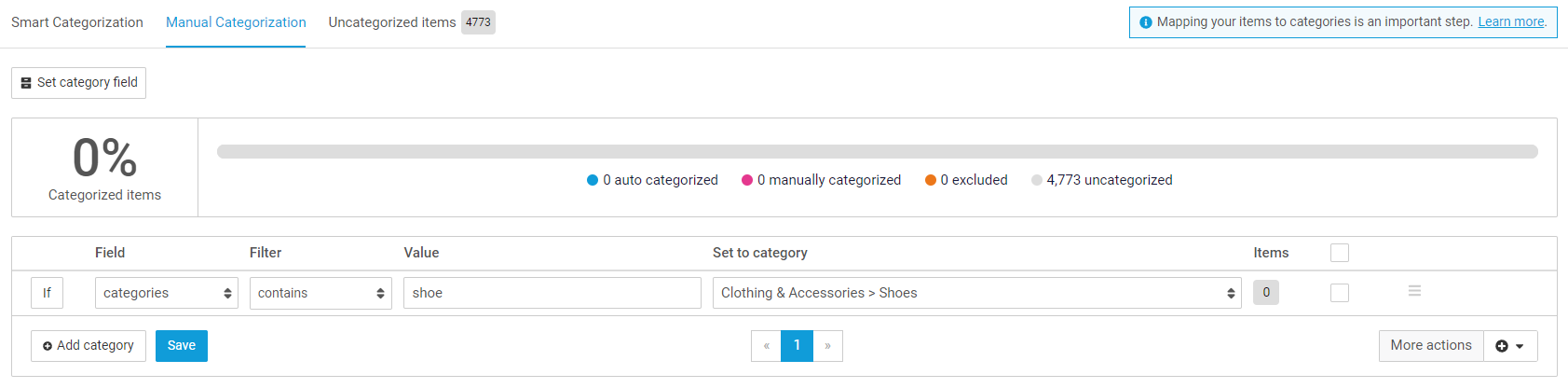Click the drag handle icon on the rule row
Screen dimensions: 1568x388
tap(1414, 291)
